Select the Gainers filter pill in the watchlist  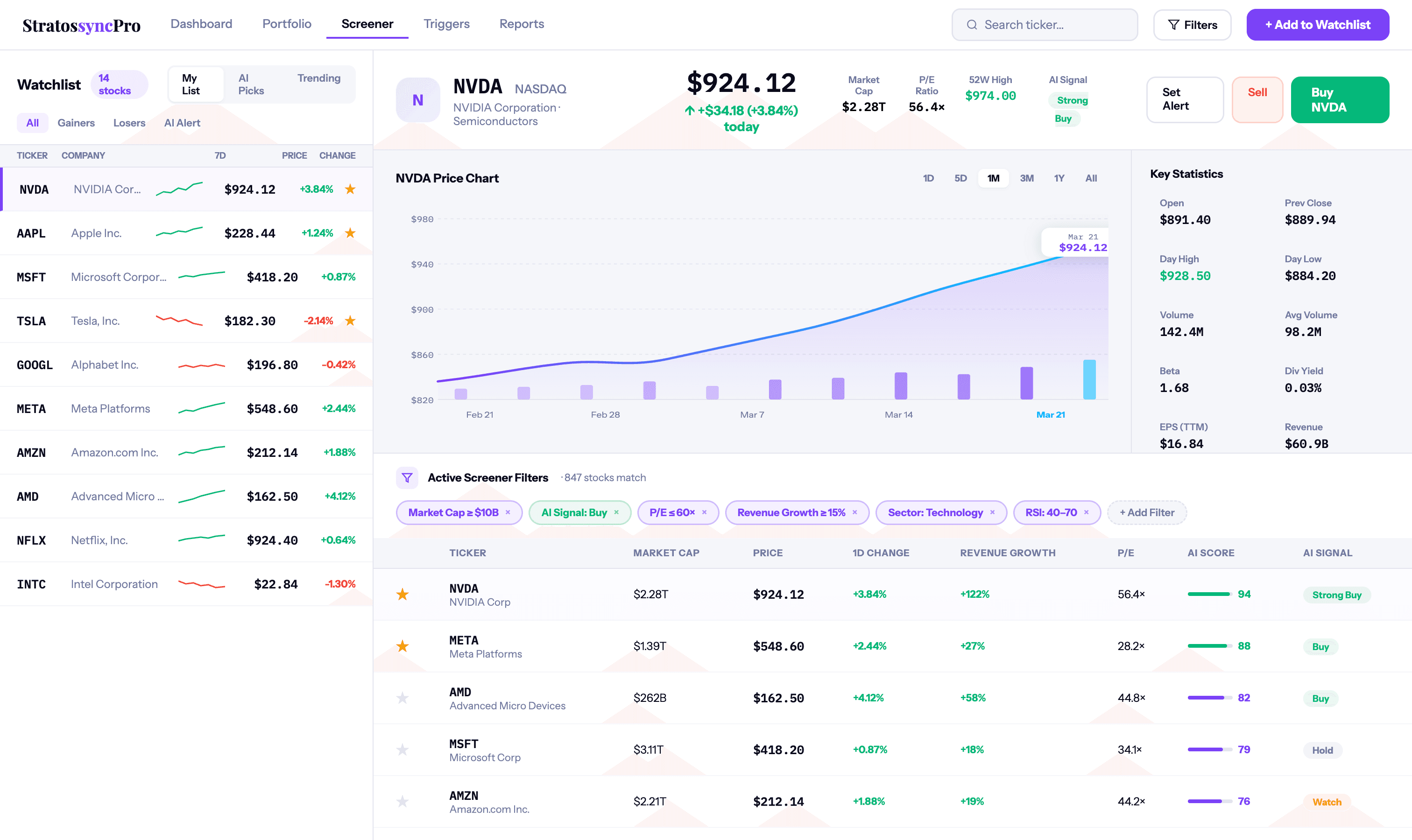pos(76,122)
